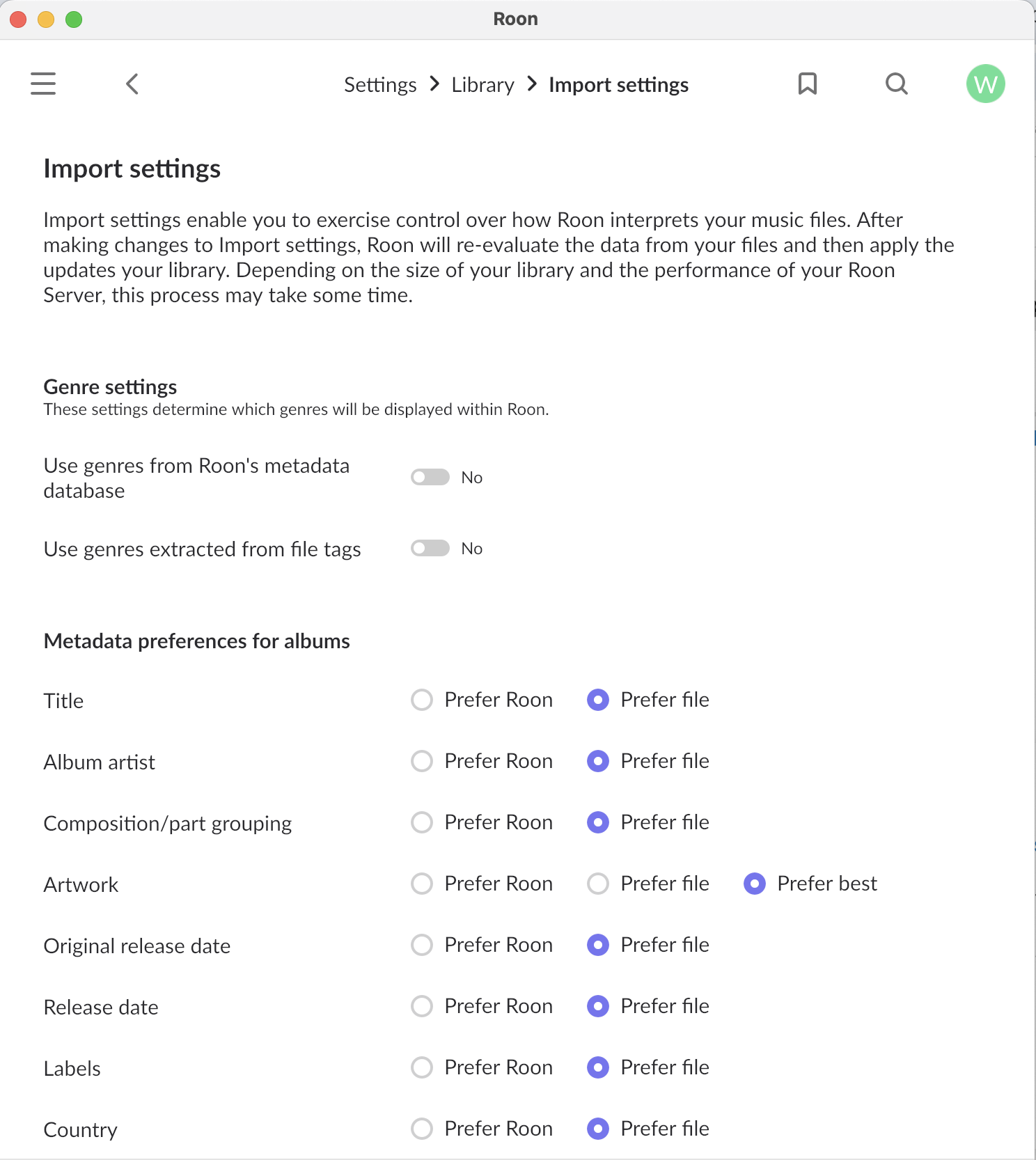Select Prefer Roon for Album artist

pos(422,761)
